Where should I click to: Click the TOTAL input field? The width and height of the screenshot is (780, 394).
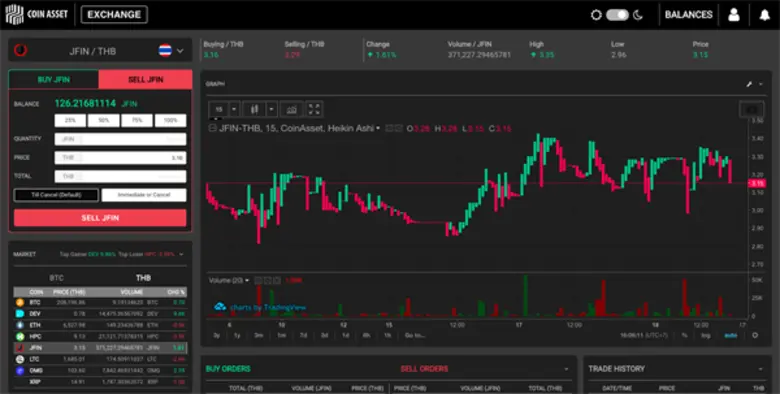[x=120, y=176]
